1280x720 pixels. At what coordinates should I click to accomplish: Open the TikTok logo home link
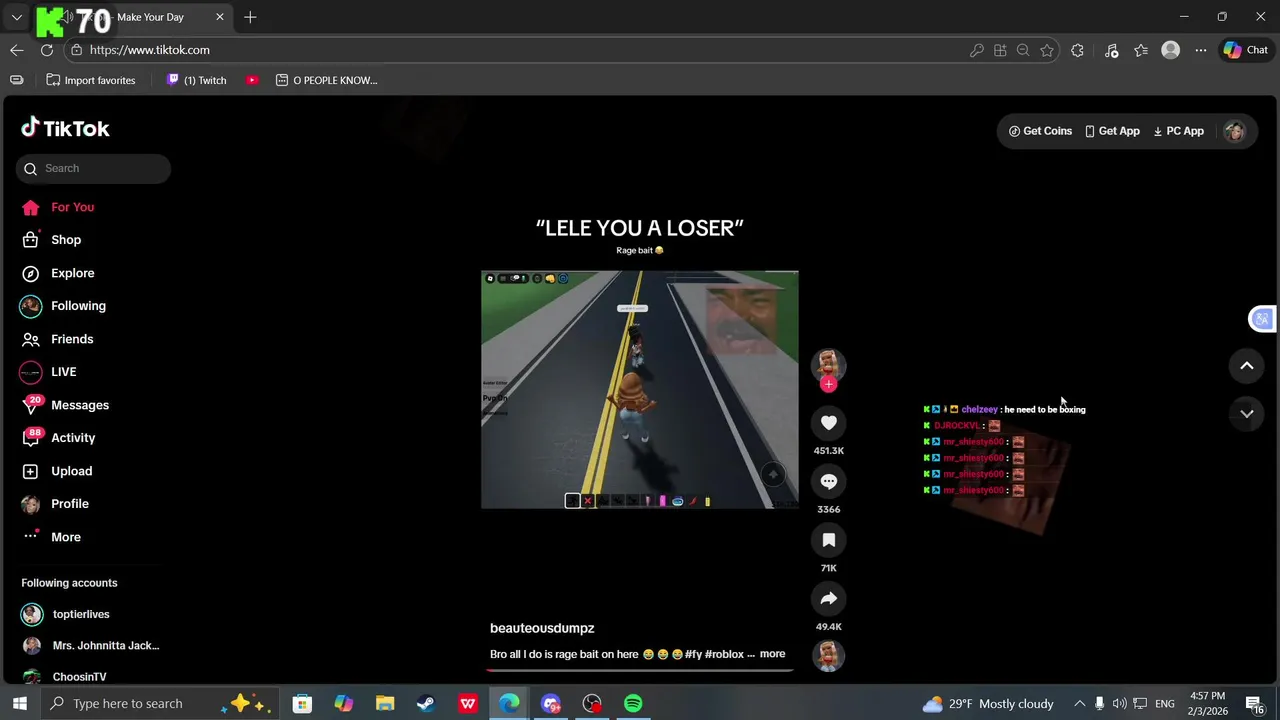(66, 128)
